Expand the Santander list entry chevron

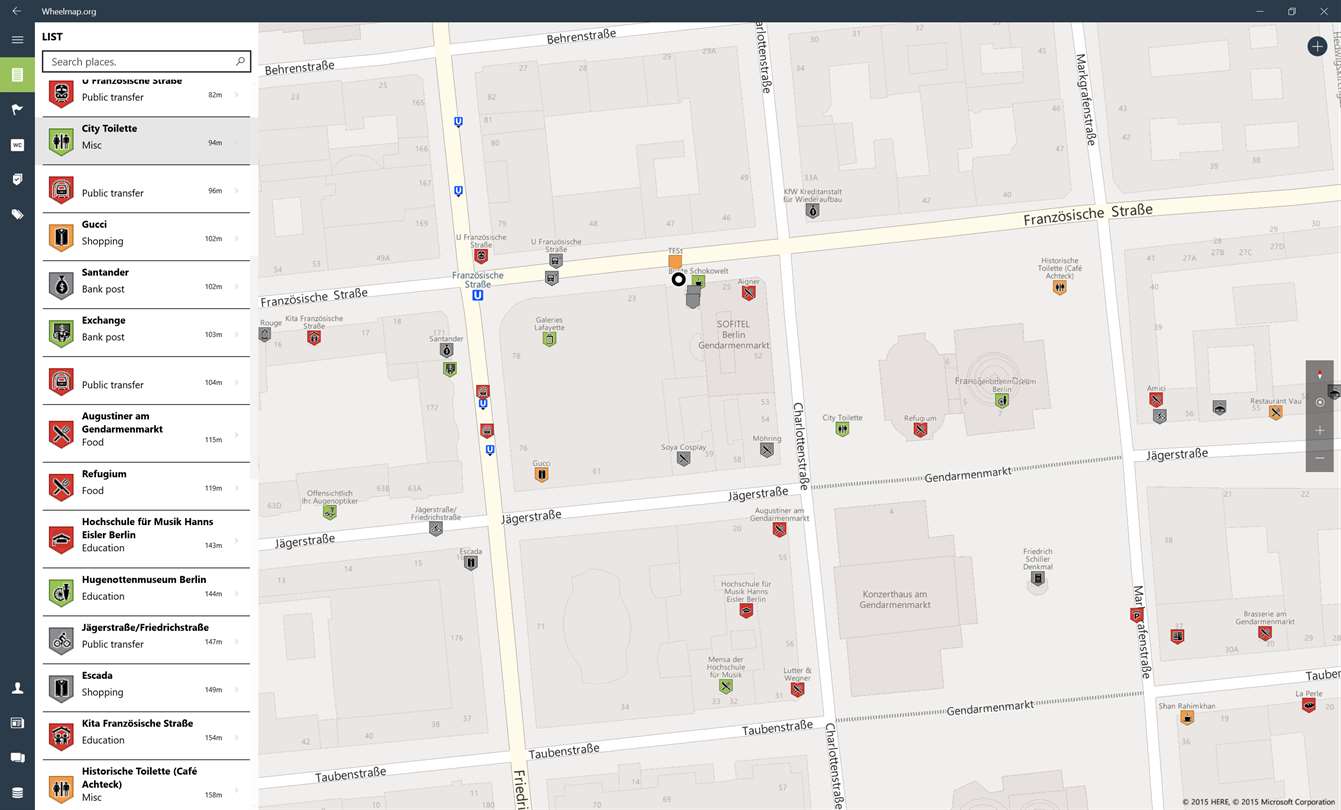237,286
